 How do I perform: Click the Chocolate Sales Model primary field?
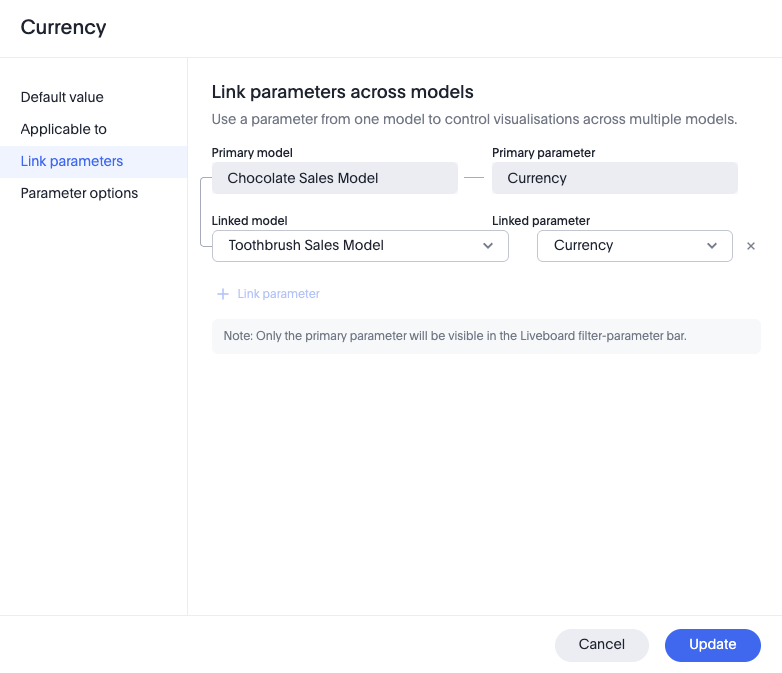tap(334, 178)
